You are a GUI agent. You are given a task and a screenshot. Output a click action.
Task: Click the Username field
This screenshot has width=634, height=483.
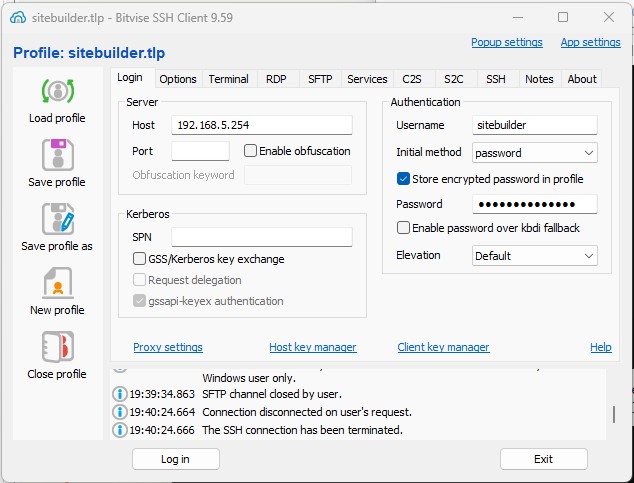[x=535, y=125]
